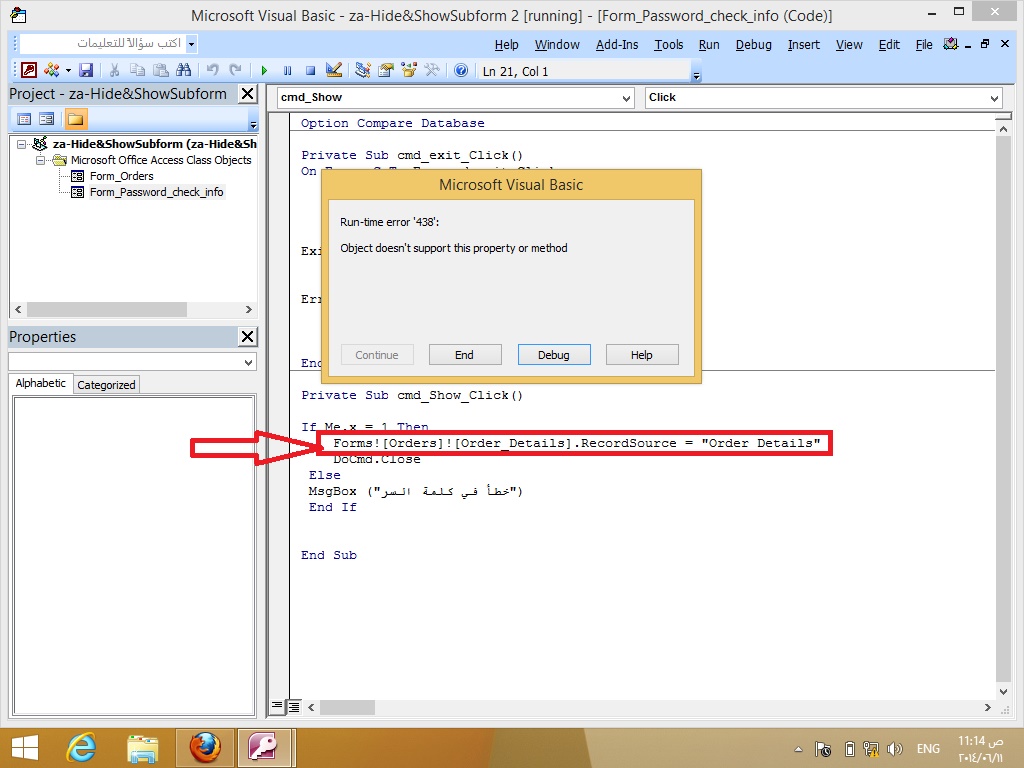The image size is (1024, 768).
Task: Click View Object icon in Project panel
Action: [x=46, y=119]
